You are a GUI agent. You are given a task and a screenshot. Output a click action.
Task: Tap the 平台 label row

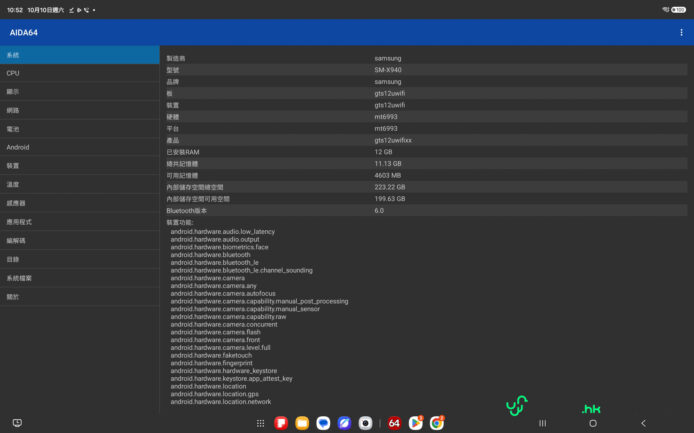(427, 128)
